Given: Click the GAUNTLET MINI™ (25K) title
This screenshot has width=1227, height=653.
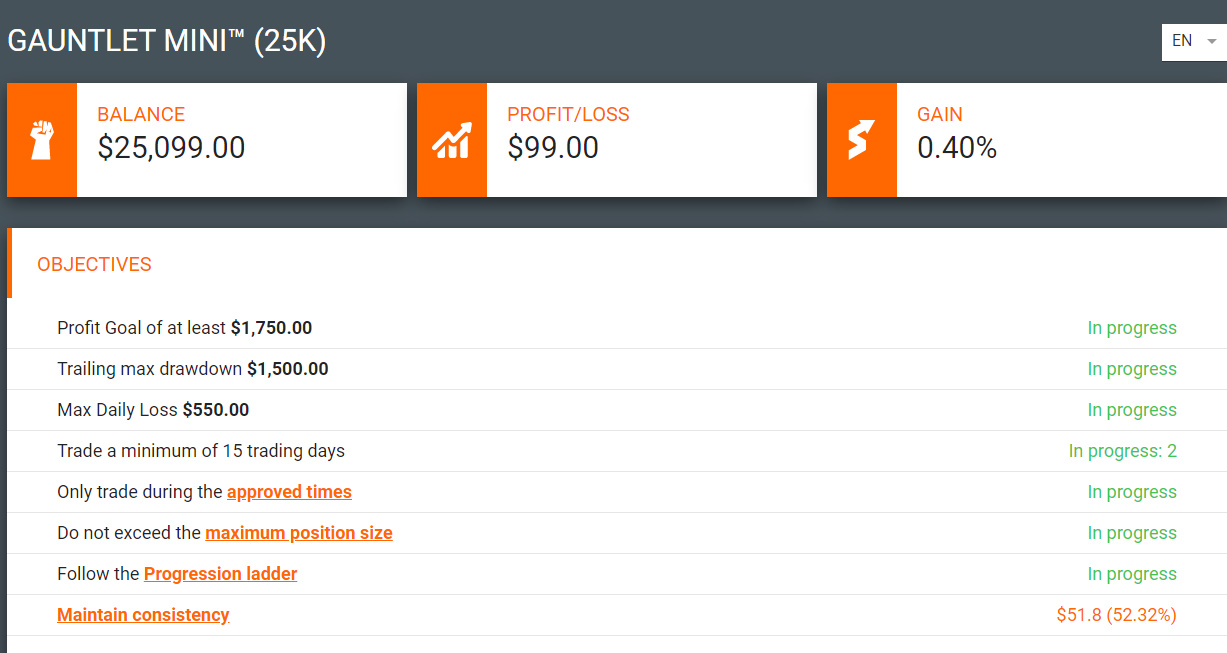Looking at the screenshot, I should [167, 42].
